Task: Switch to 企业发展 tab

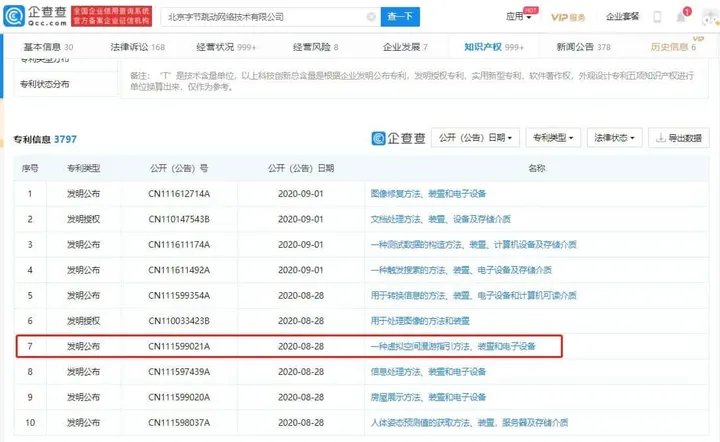Action: coord(405,47)
